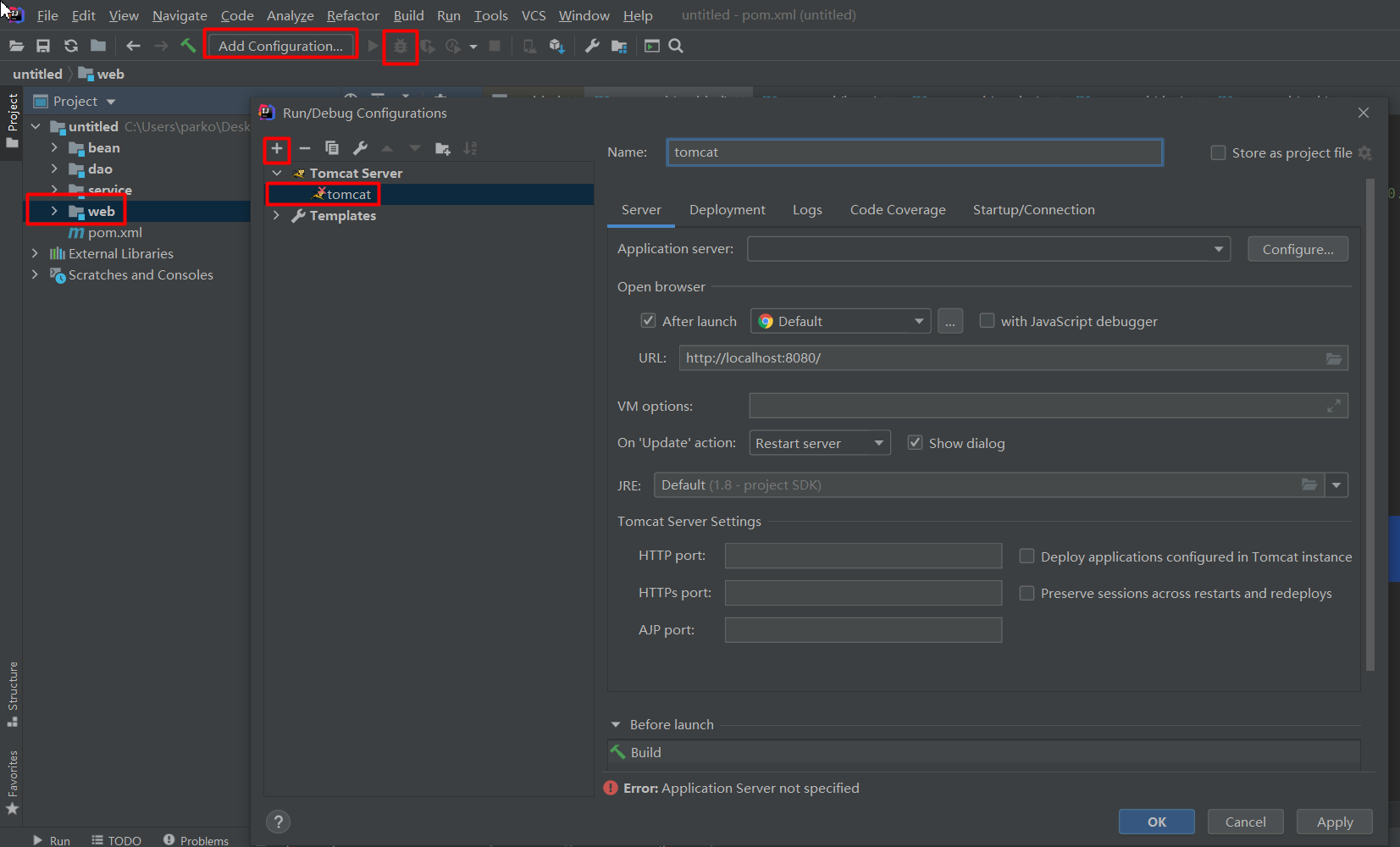Open the help question mark button
This screenshot has width=1400, height=847.
[x=278, y=822]
